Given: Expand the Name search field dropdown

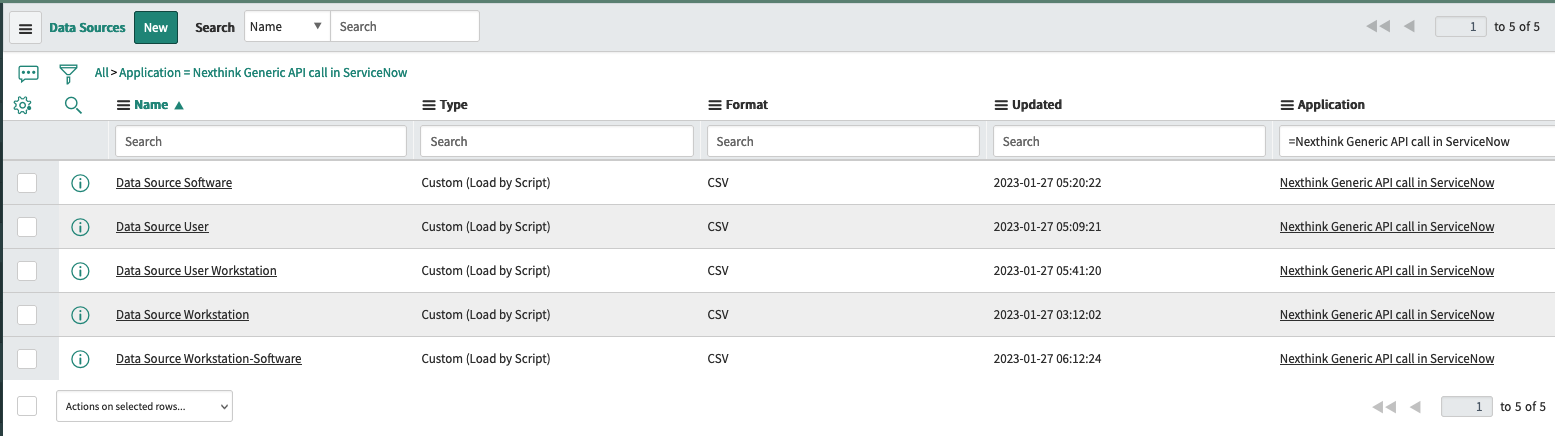Looking at the screenshot, I should click(x=287, y=27).
